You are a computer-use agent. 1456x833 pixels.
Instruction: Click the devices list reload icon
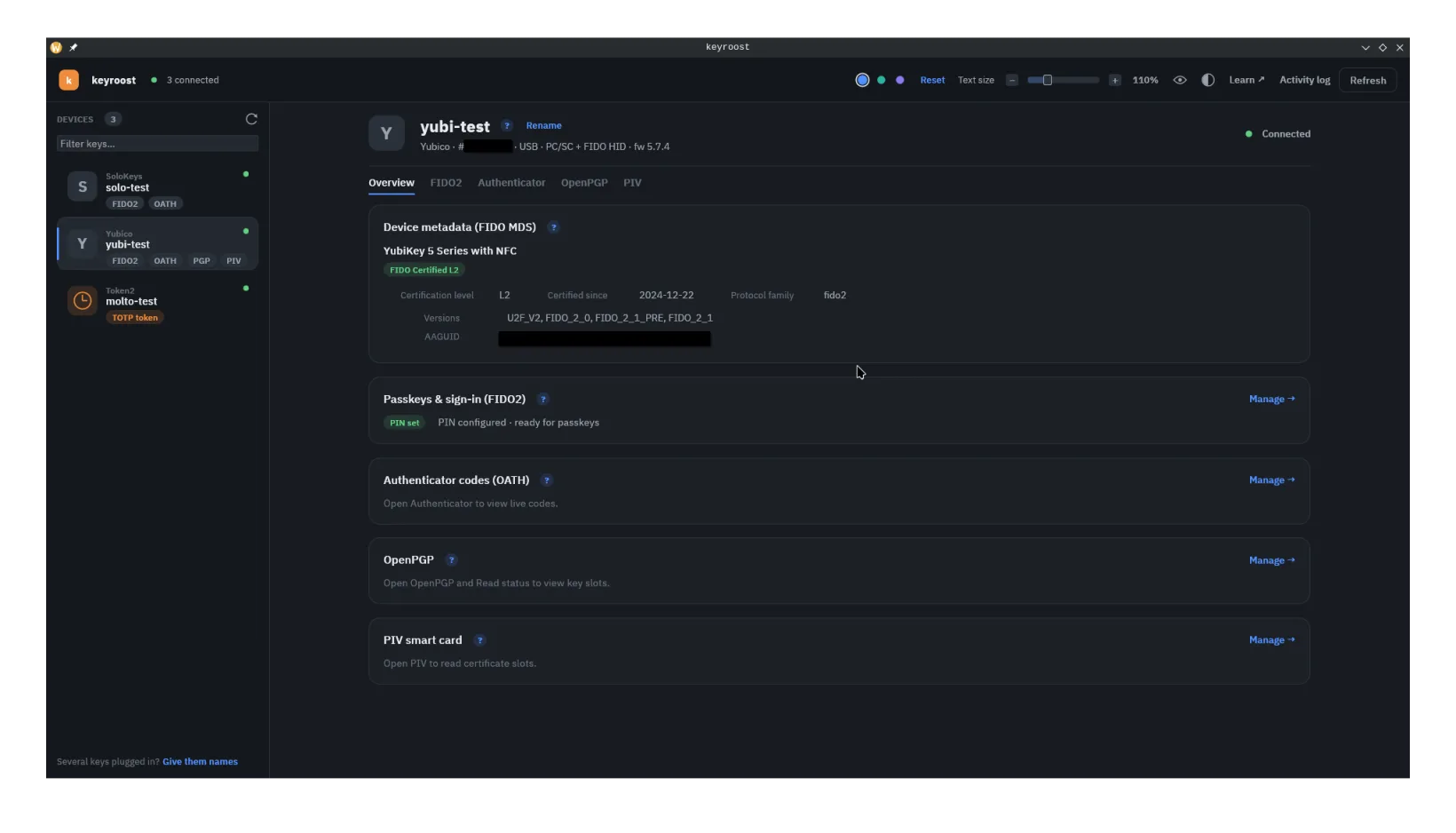tap(251, 119)
